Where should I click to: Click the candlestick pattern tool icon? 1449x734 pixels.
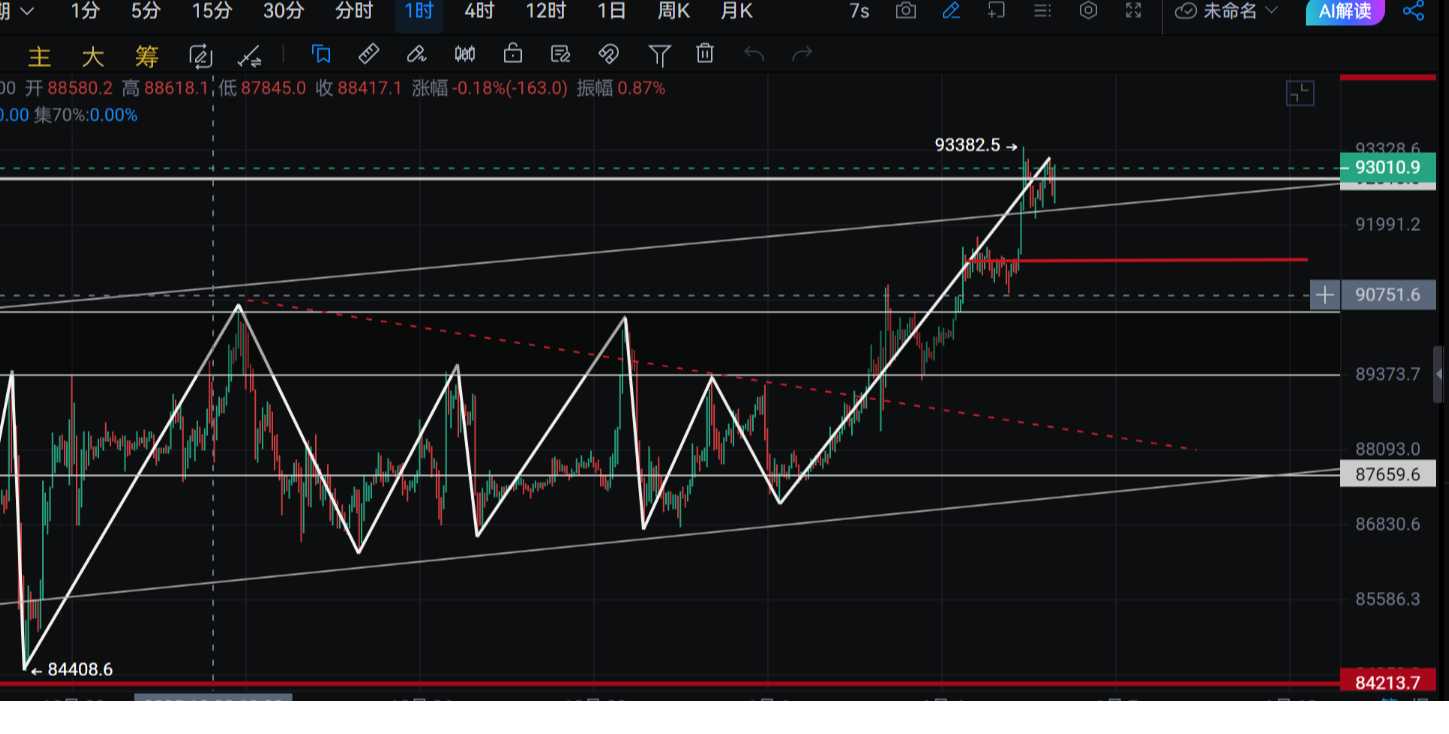coord(465,54)
